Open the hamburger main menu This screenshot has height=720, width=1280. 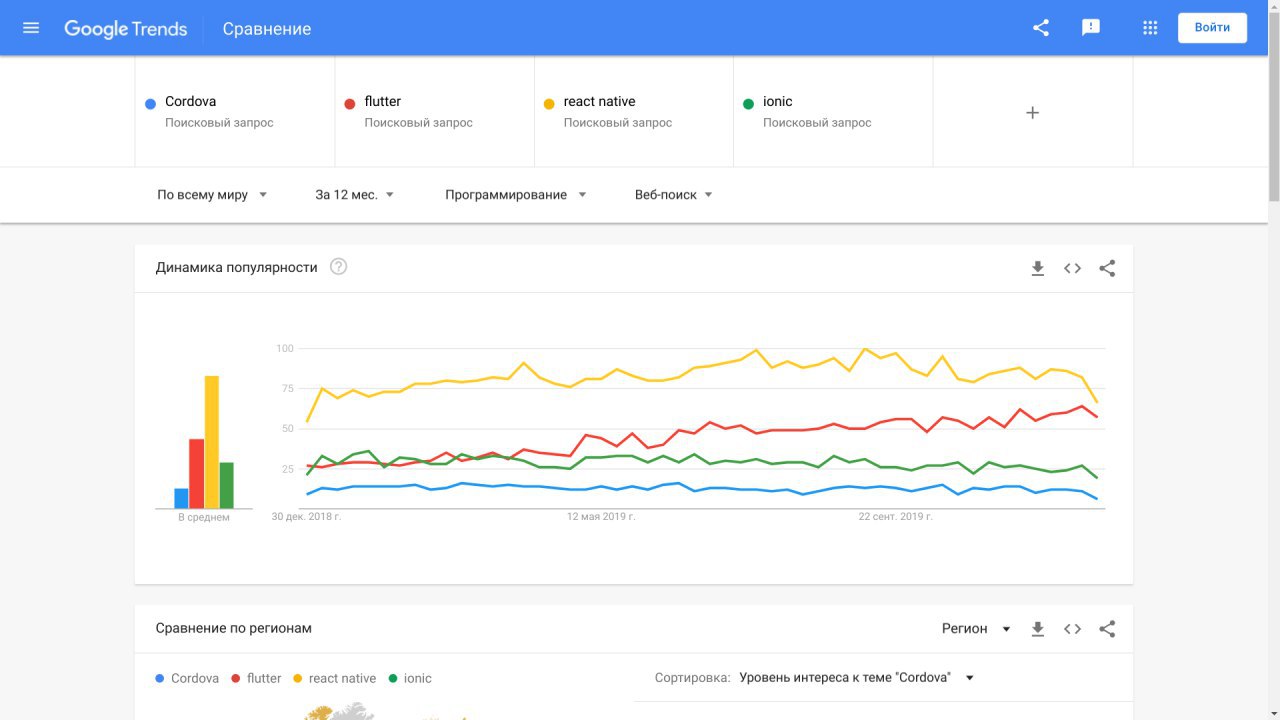click(x=31, y=28)
